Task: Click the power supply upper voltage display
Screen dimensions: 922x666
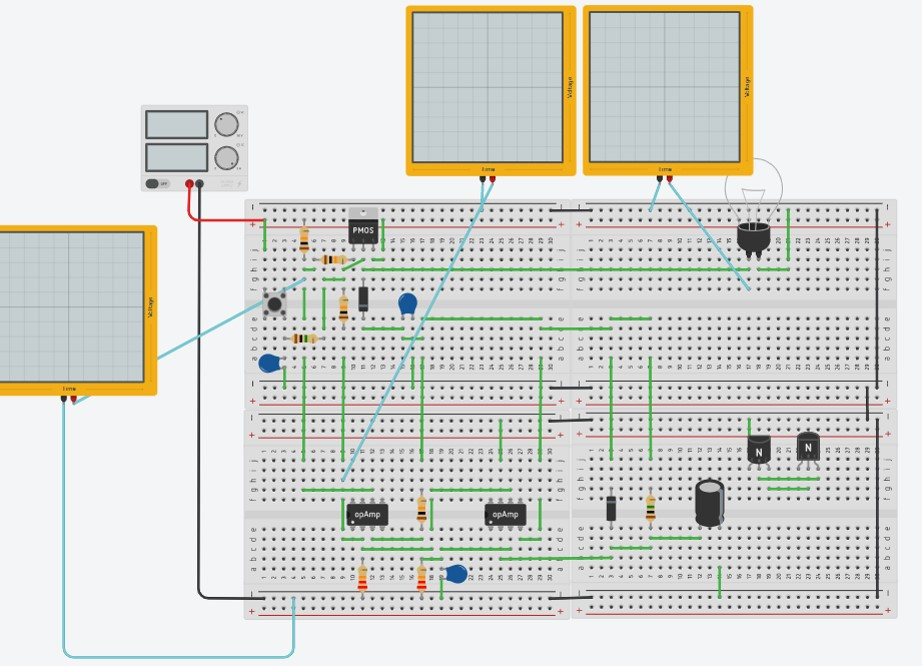Action: 176,125
